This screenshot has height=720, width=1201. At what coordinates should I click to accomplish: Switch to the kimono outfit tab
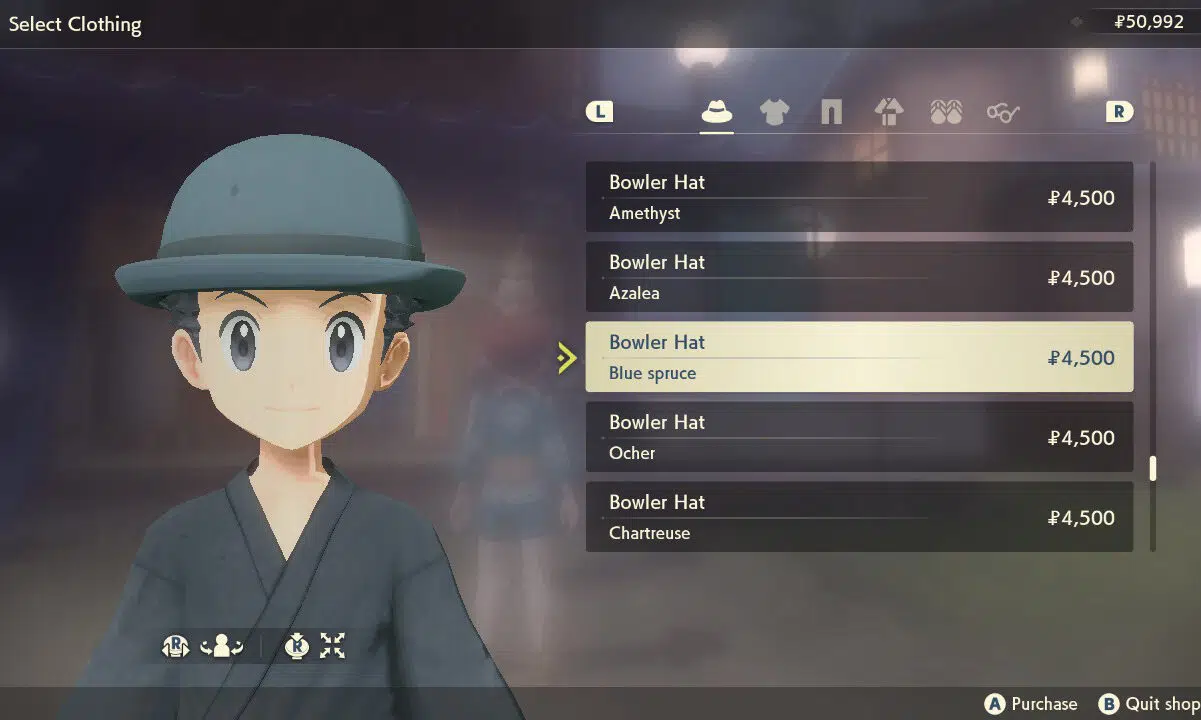point(888,112)
